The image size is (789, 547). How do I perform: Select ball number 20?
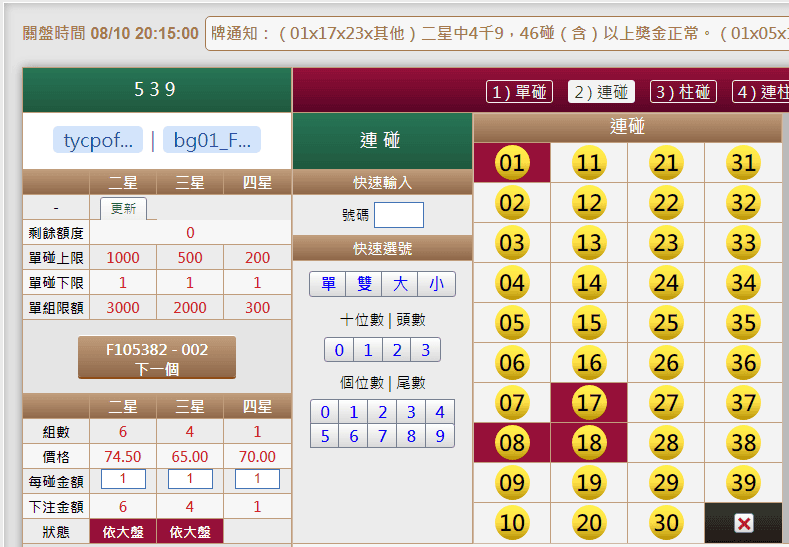589,523
